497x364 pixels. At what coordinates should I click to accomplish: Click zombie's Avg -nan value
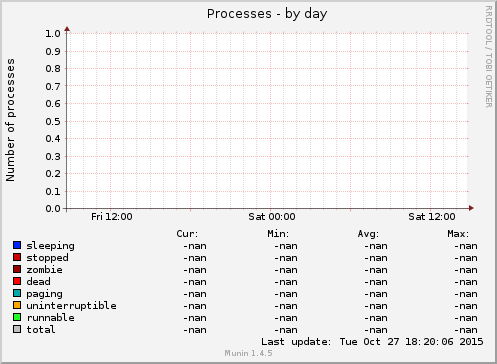coord(376,270)
